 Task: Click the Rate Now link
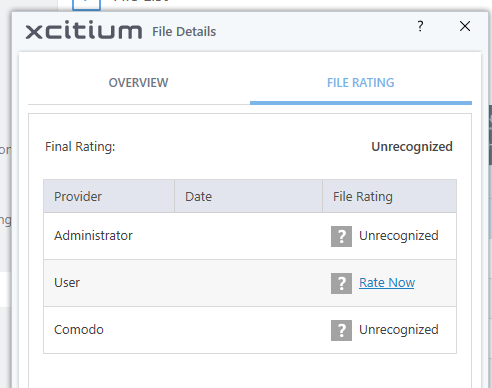(x=387, y=283)
